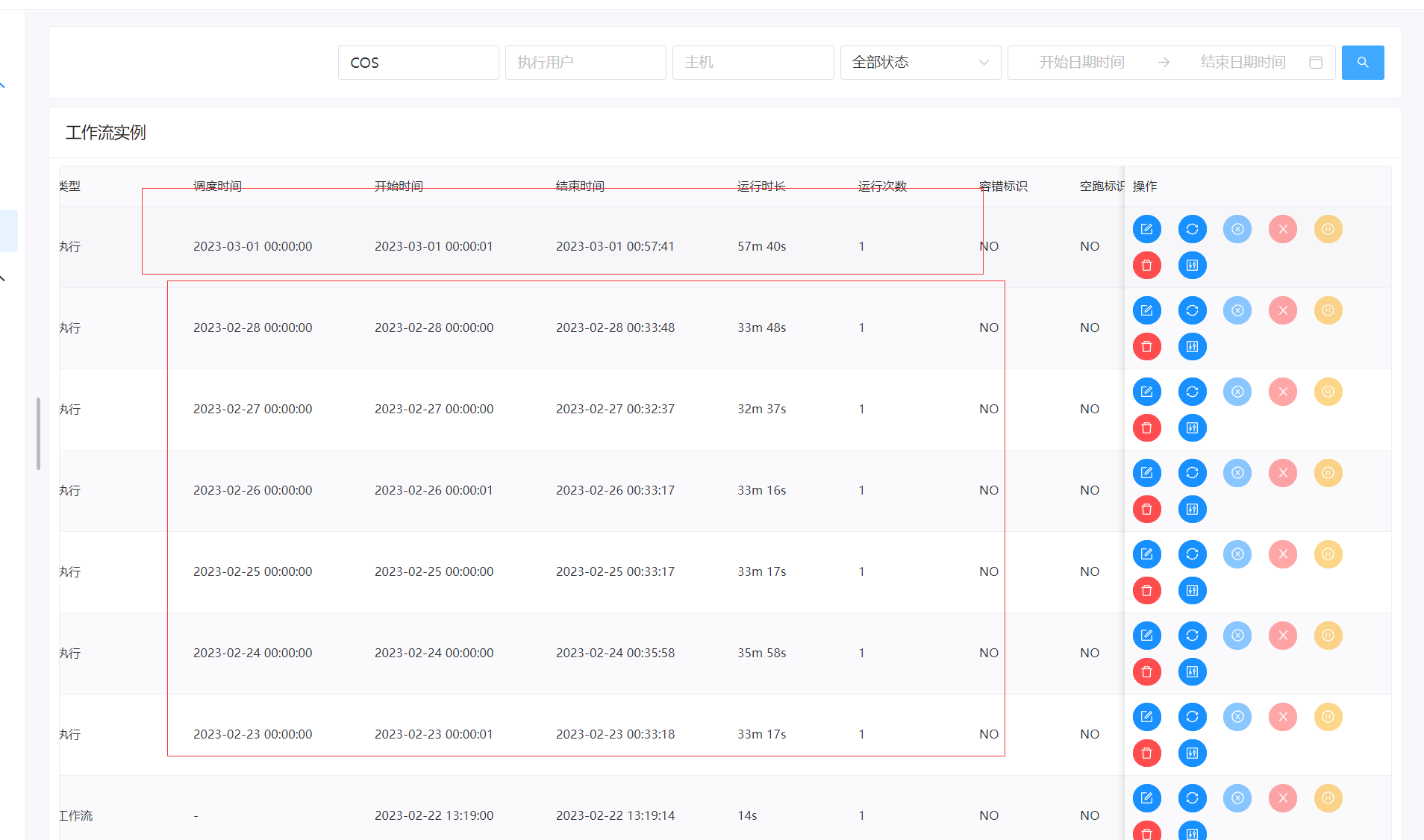Stop the 2023-02-27 instance via X icon

(x=1283, y=392)
